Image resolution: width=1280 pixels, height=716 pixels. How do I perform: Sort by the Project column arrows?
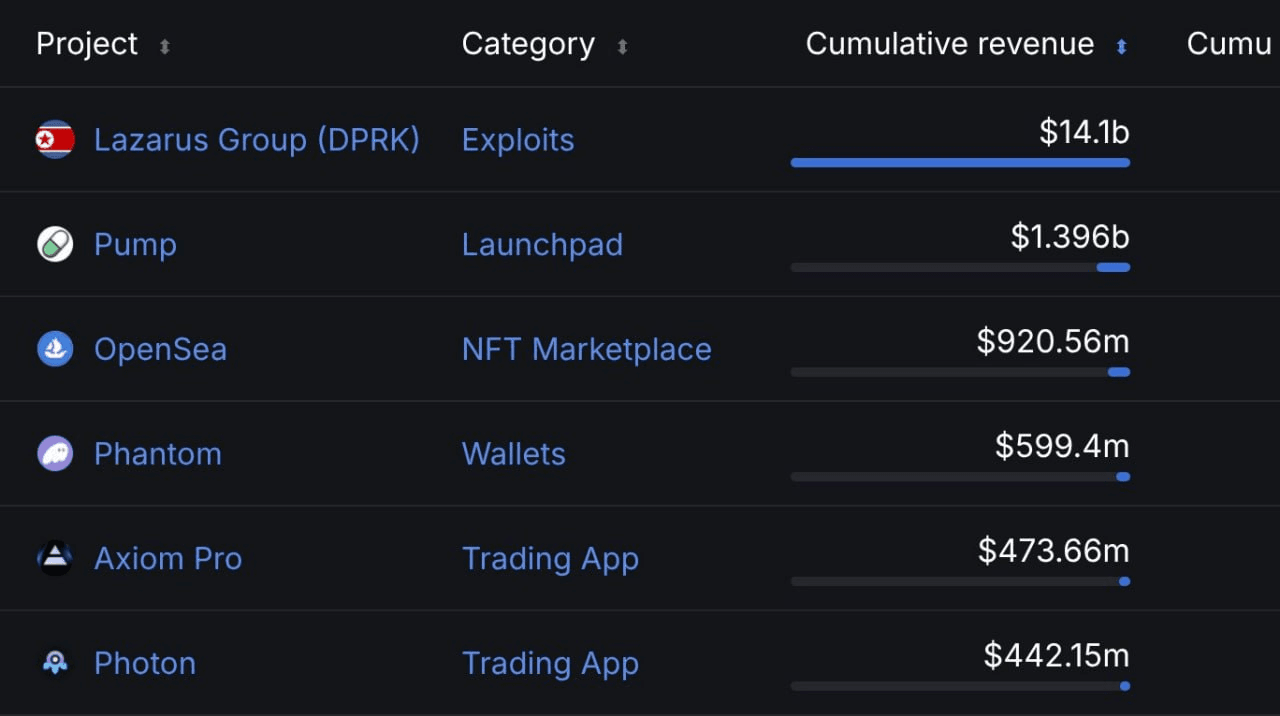tap(164, 46)
